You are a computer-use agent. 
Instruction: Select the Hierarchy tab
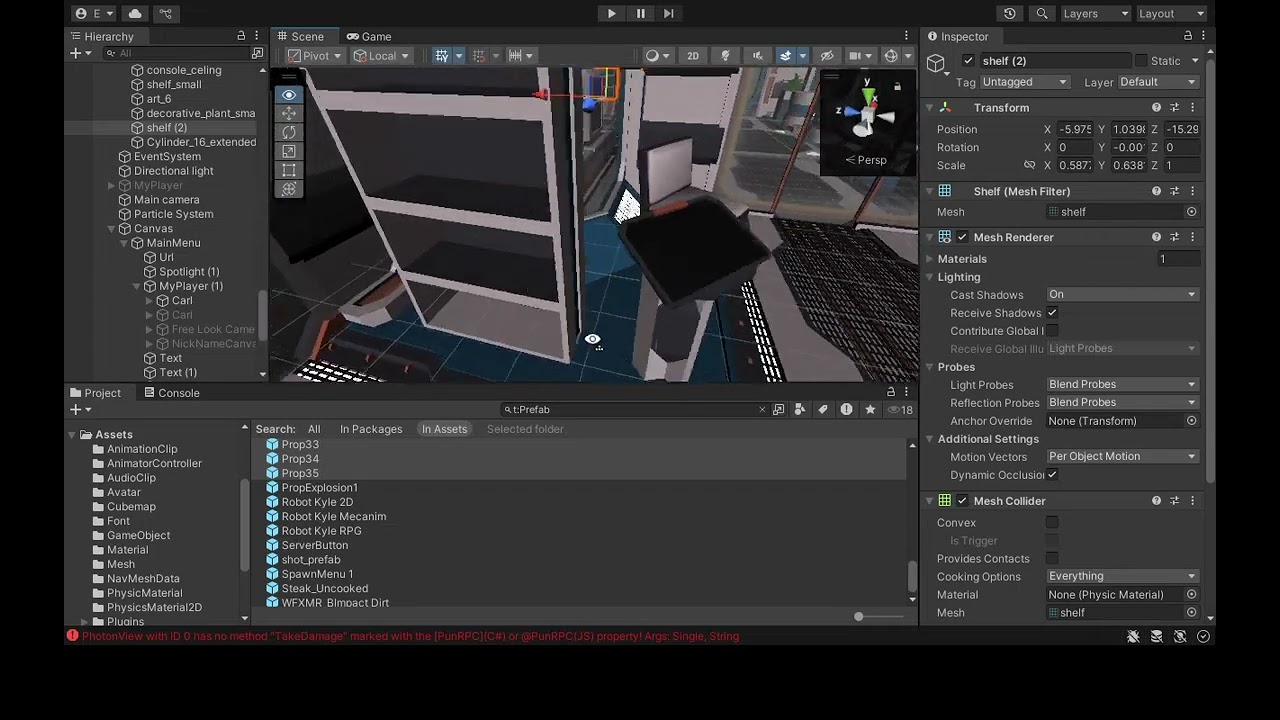pos(101,36)
